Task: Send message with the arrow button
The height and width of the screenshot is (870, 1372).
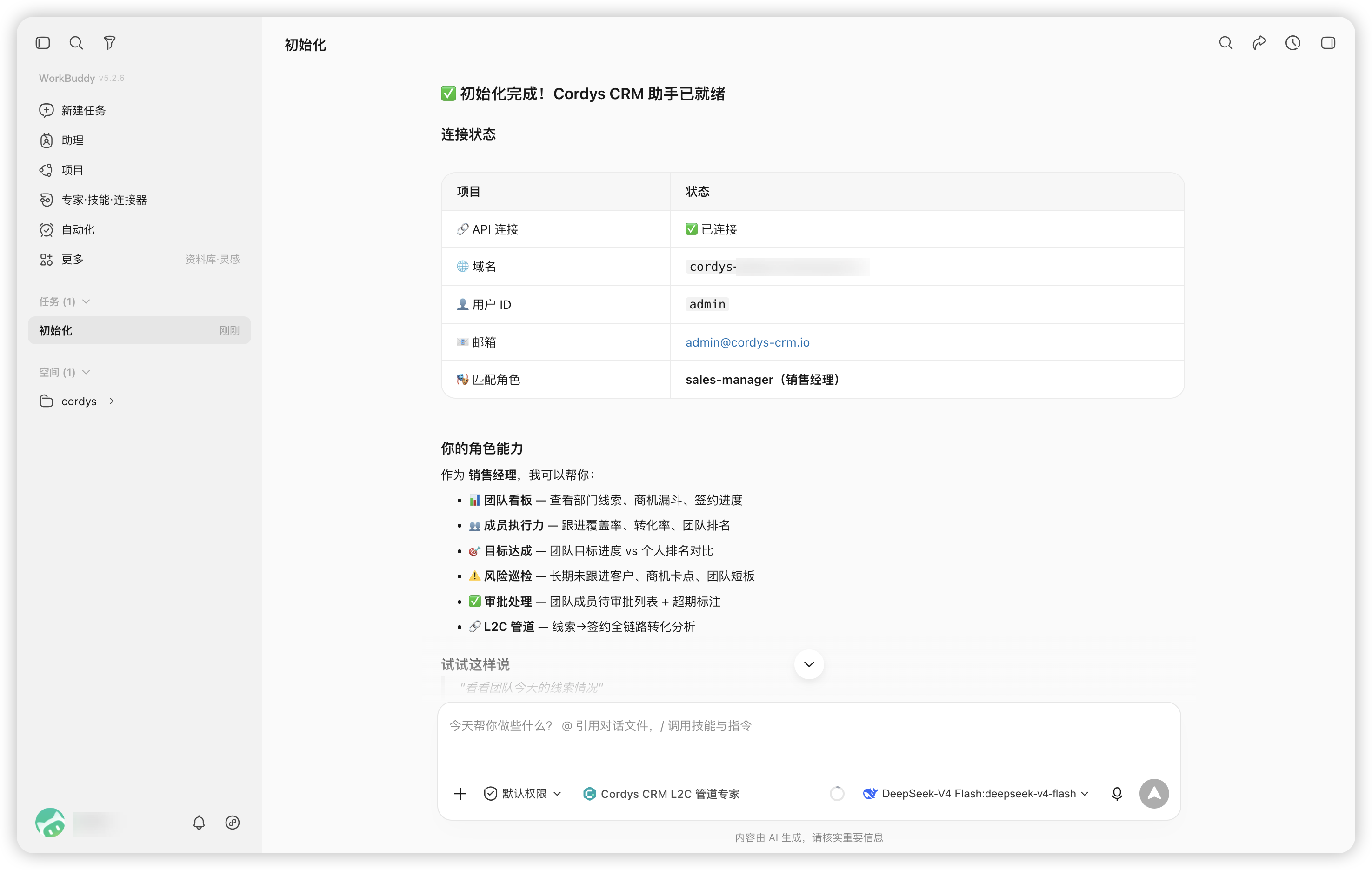Action: [x=1154, y=794]
